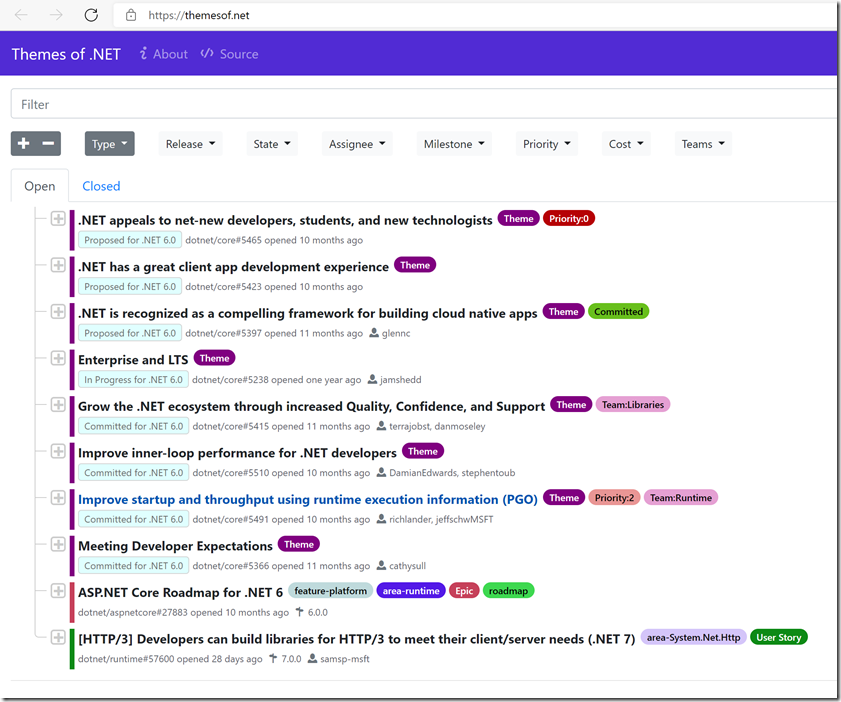Image resolution: width=841 pixels, height=702 pixels.
Task: Open the Assignee dropdown
Action: (357, 144)
